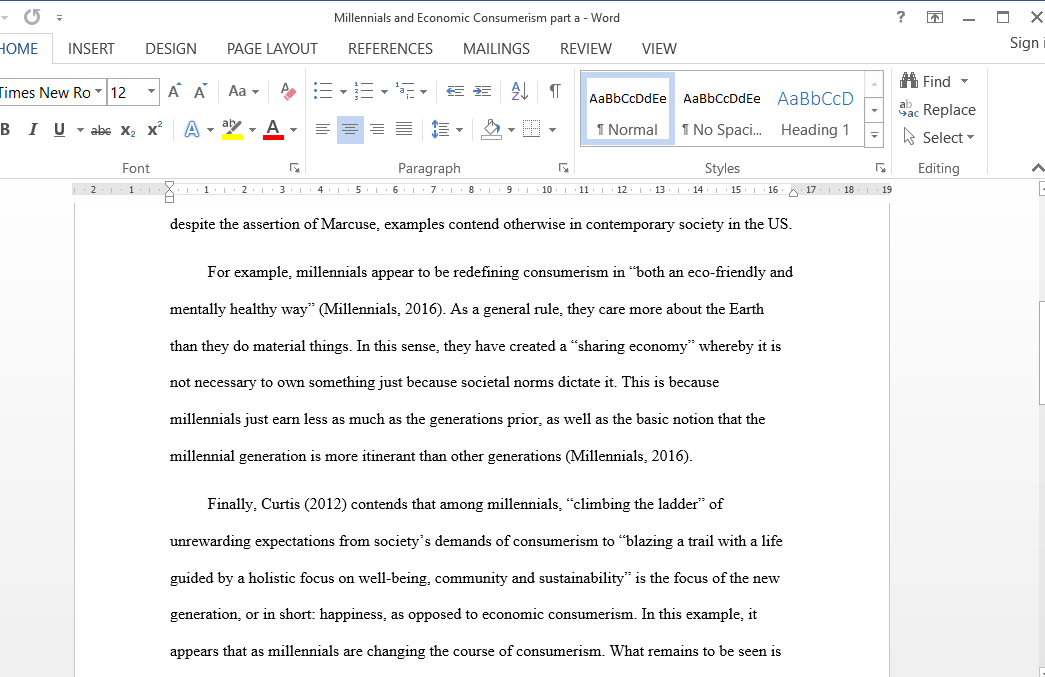Open the Find dropdown arrow
1045x677 pixels.
964,81
